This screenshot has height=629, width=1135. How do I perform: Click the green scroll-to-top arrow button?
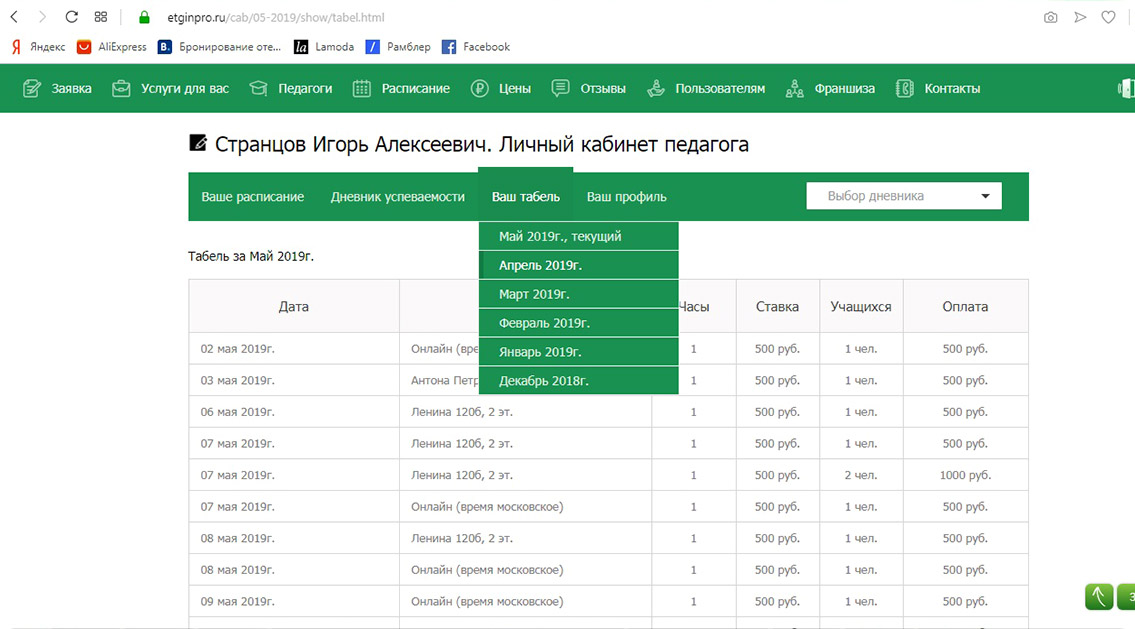pyautogui.click(x=1099, y=597)
